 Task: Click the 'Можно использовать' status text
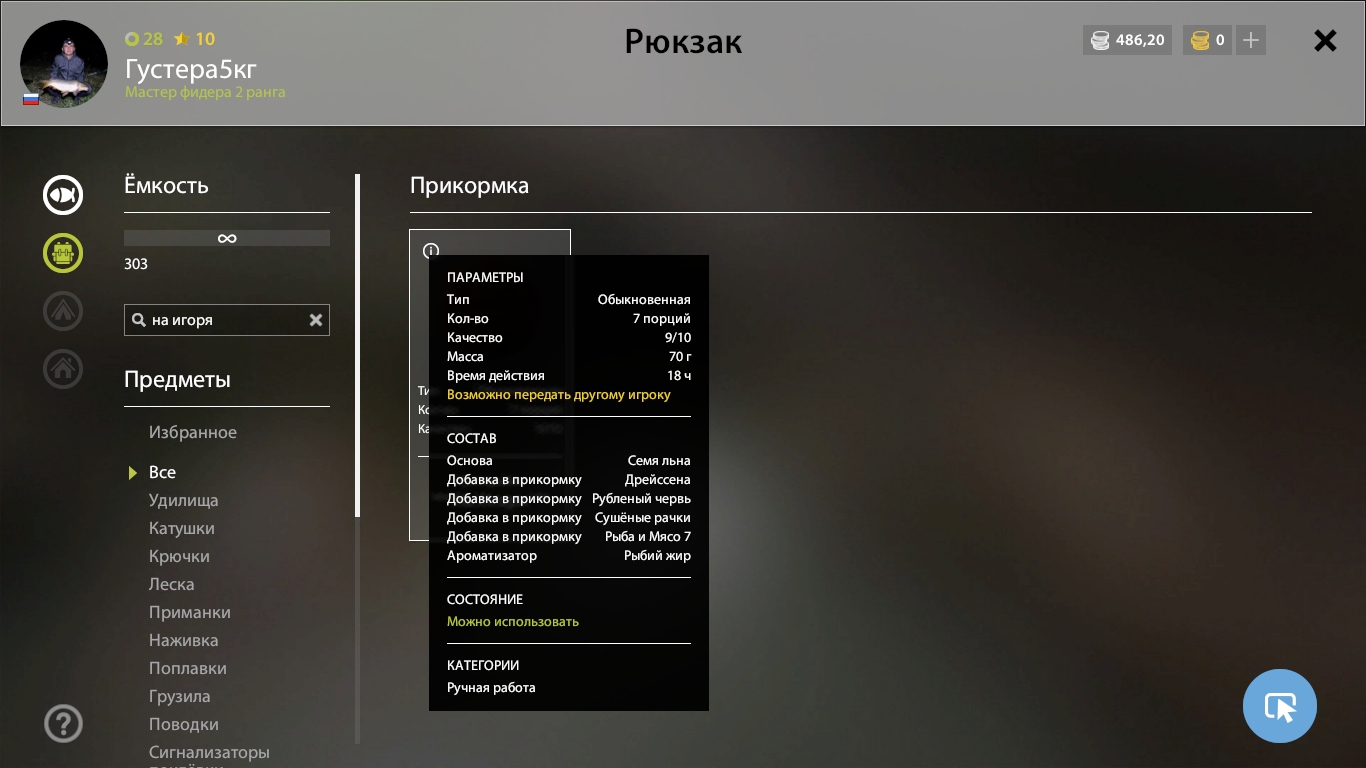(x=513, y=621)
